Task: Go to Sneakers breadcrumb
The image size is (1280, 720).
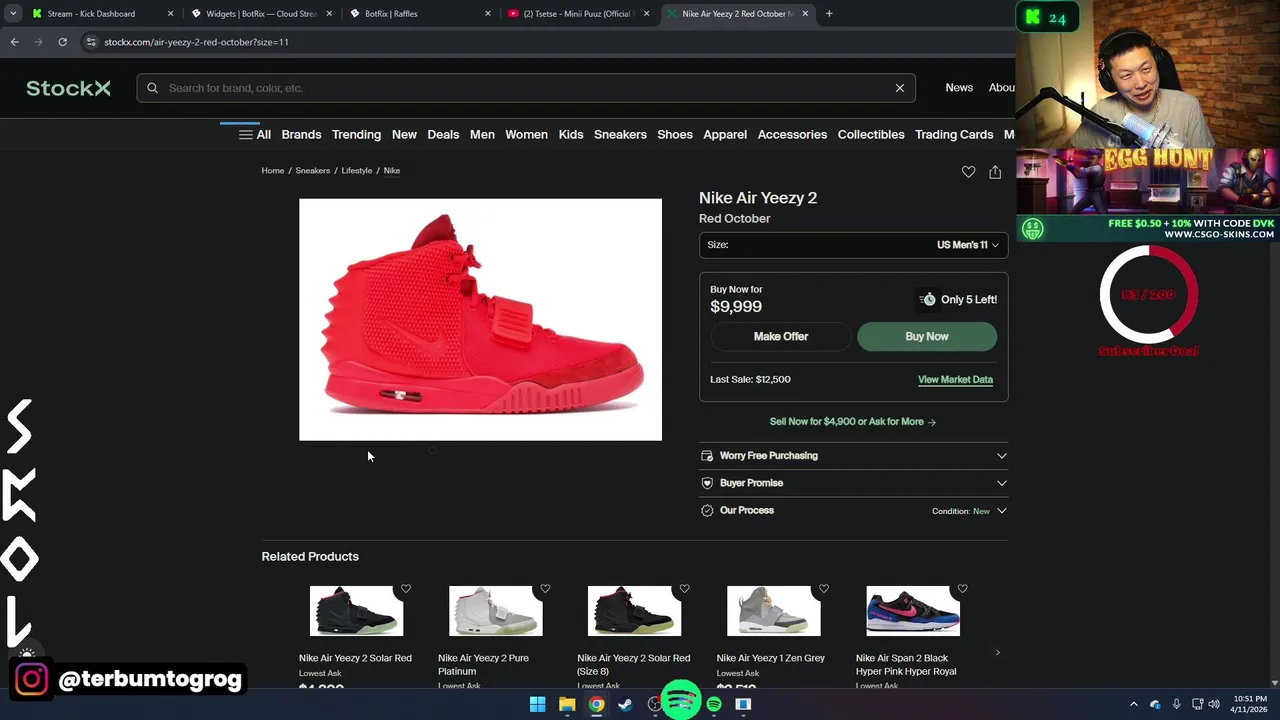Action: point(312,171)
